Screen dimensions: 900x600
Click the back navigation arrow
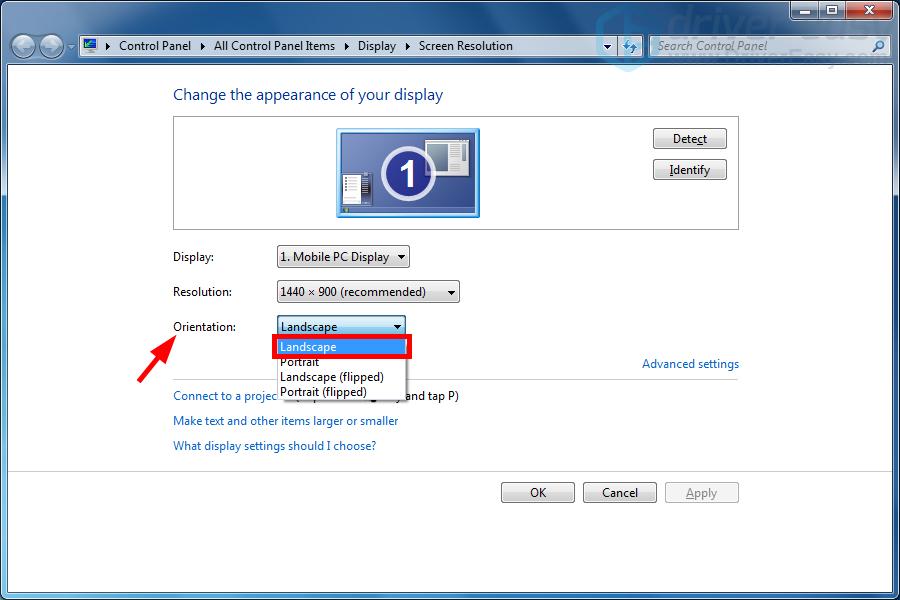tap(22, 45)
